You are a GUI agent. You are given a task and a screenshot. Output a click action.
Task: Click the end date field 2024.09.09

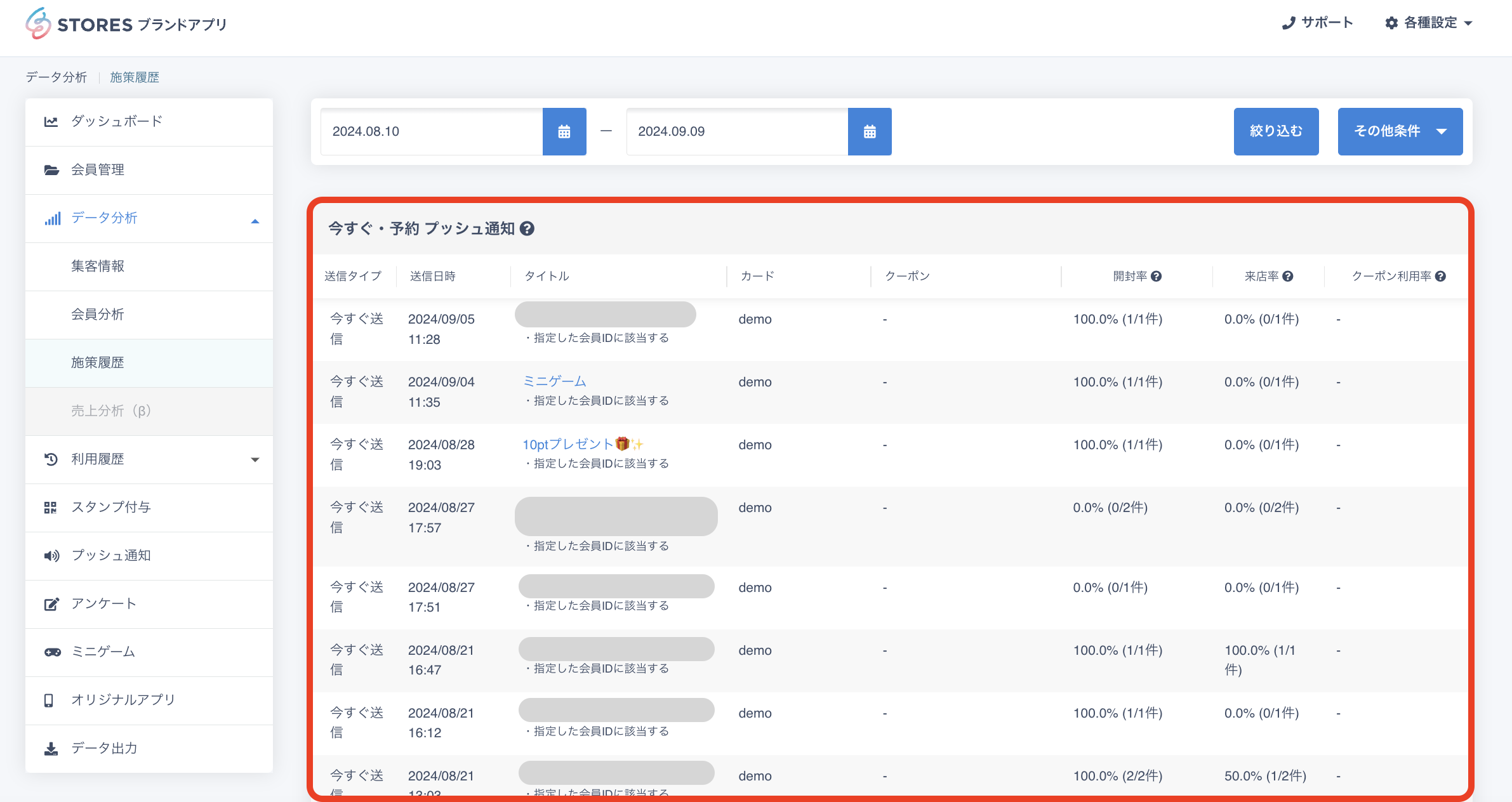tap(737, 131)
